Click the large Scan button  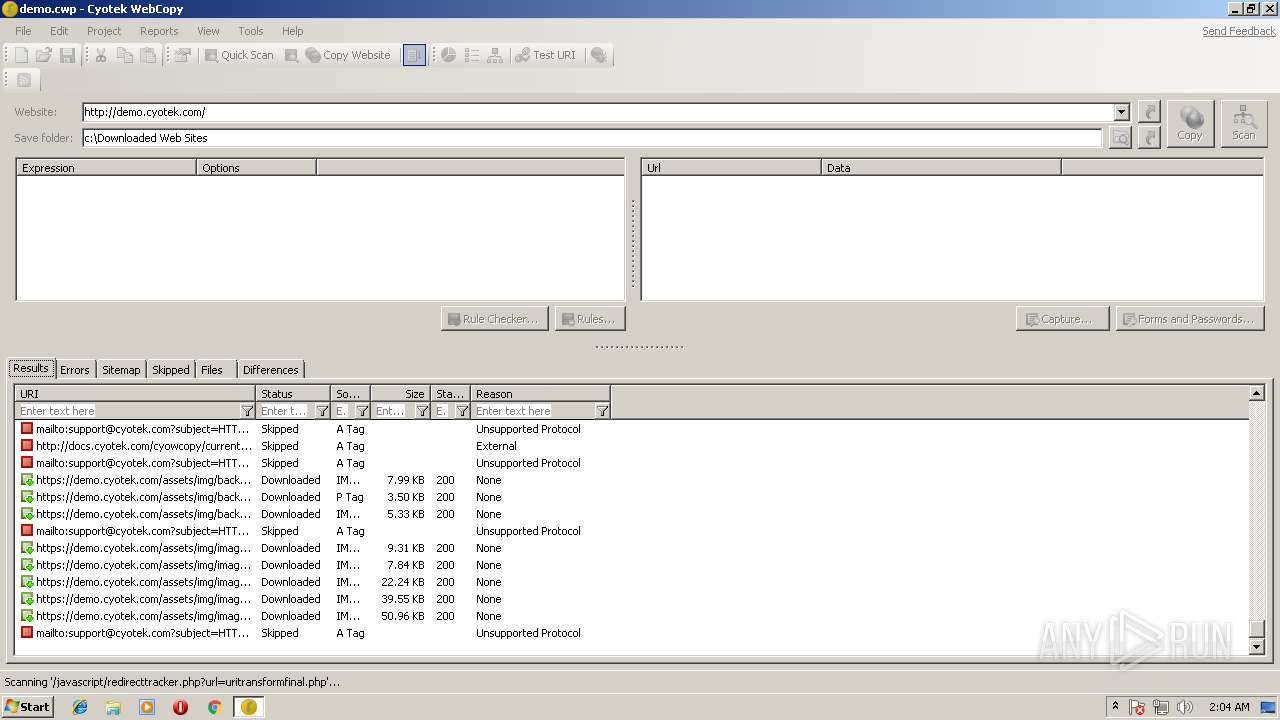point(1244,124)
